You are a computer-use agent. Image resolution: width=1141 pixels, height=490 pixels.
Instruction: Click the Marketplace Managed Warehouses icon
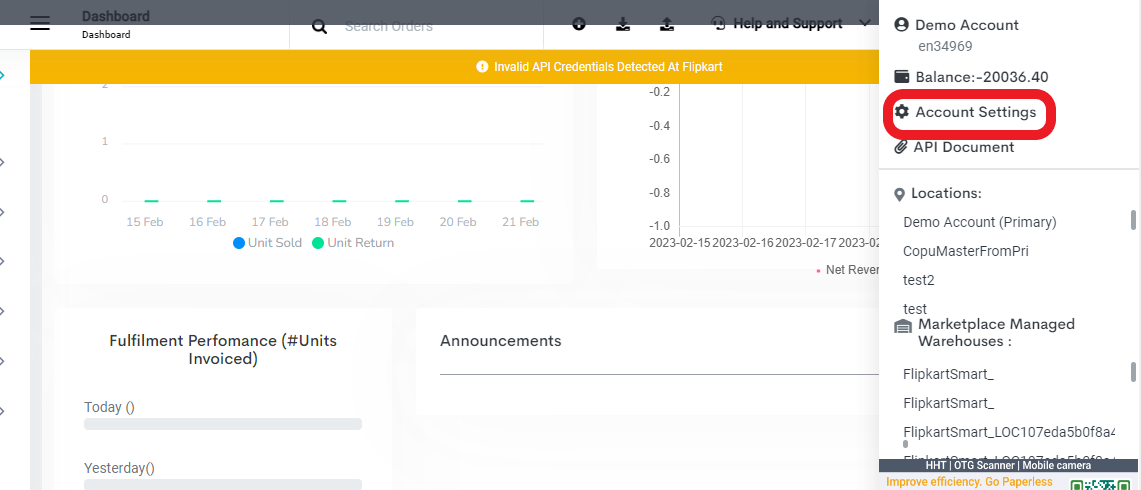(902, 327)
